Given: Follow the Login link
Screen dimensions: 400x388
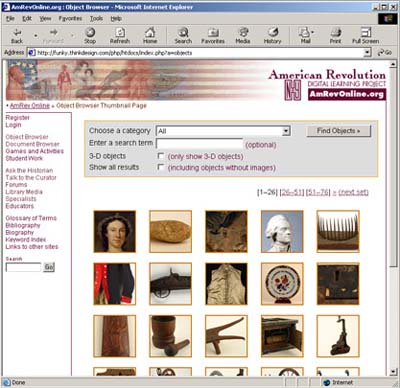Looking at the screenshot, I should [x=13, y=125].
